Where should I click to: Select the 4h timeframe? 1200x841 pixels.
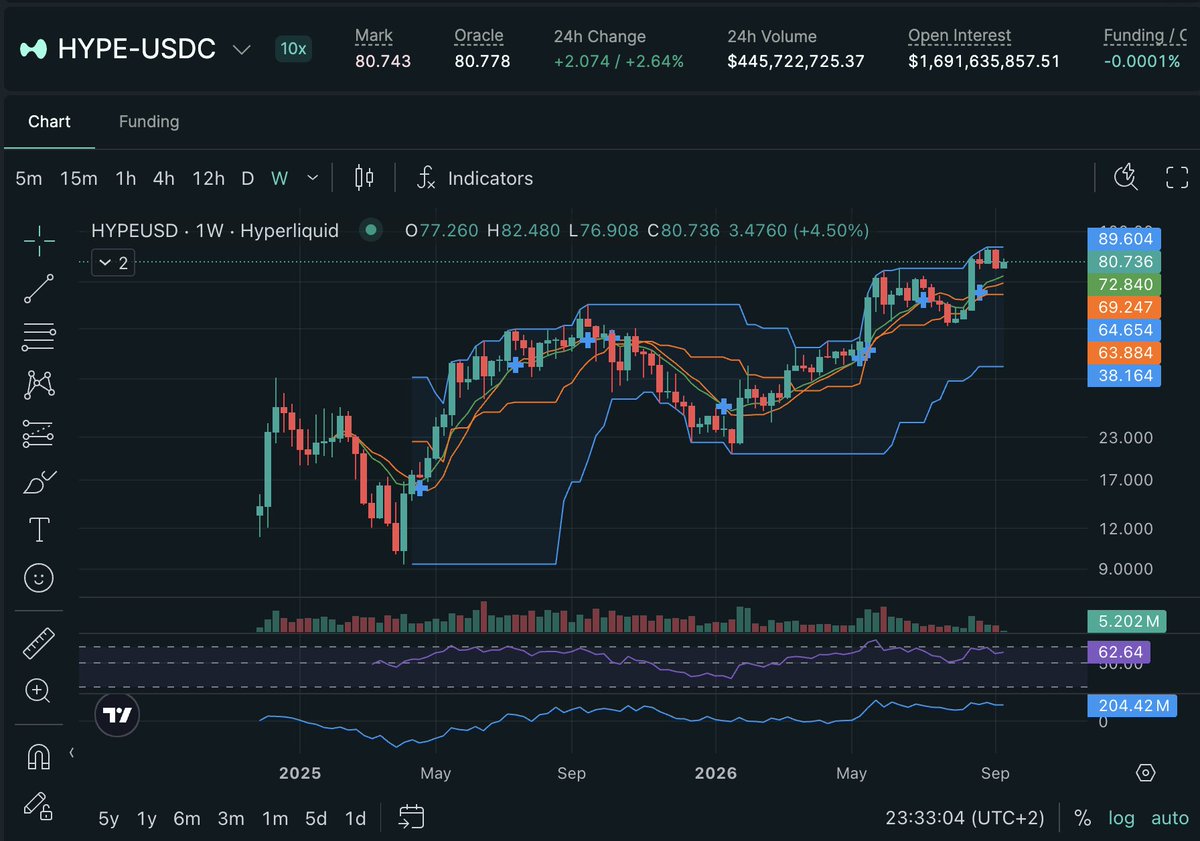[164, 178]
